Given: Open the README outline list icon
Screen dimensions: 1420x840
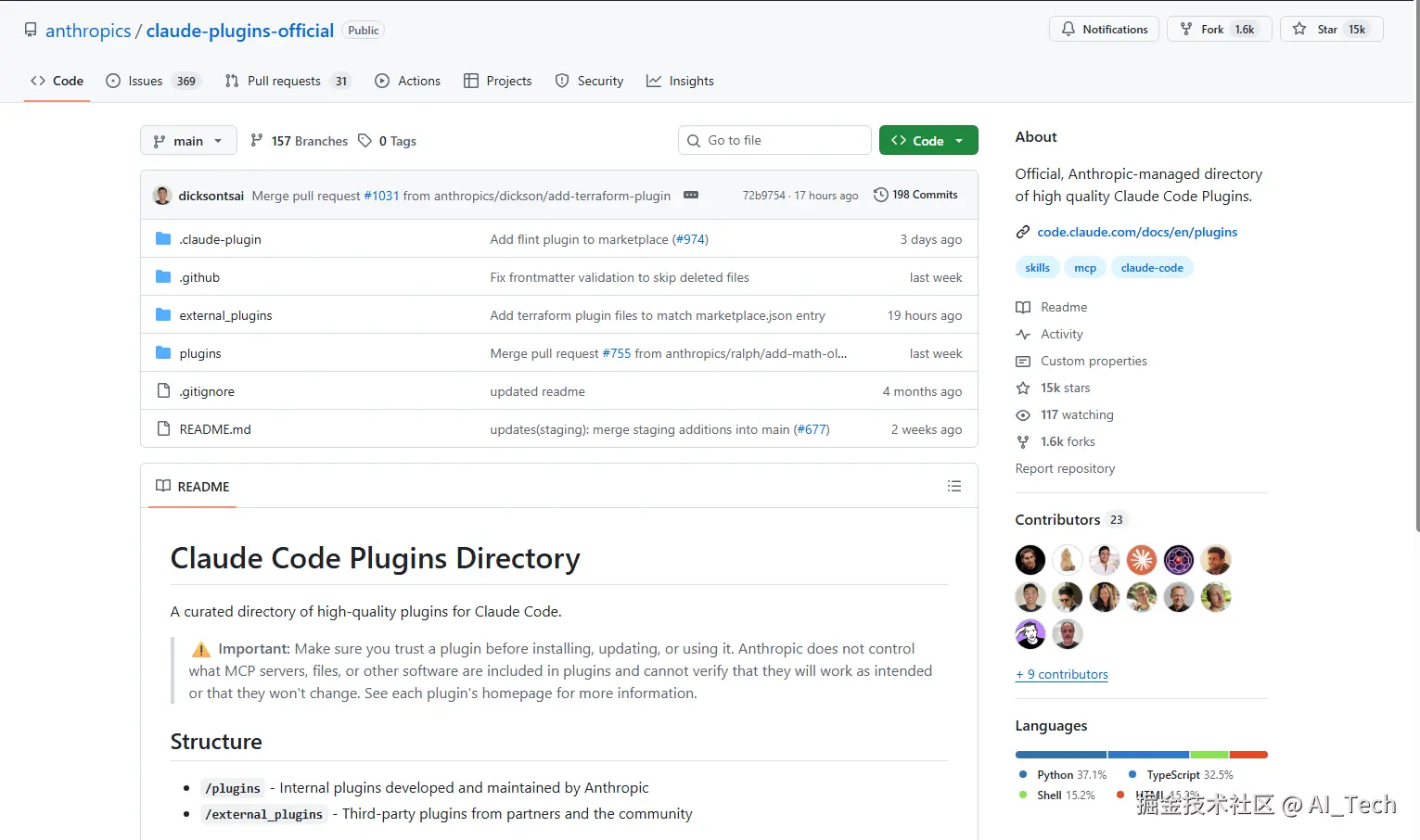Looking at the screenshot, I should coord(954,487).
